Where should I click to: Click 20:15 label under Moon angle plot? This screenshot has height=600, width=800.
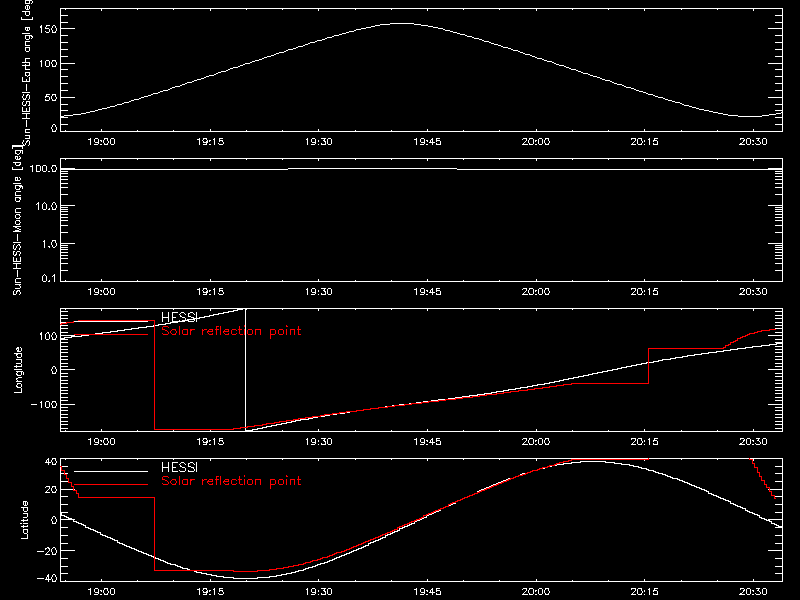click(644, 292)
